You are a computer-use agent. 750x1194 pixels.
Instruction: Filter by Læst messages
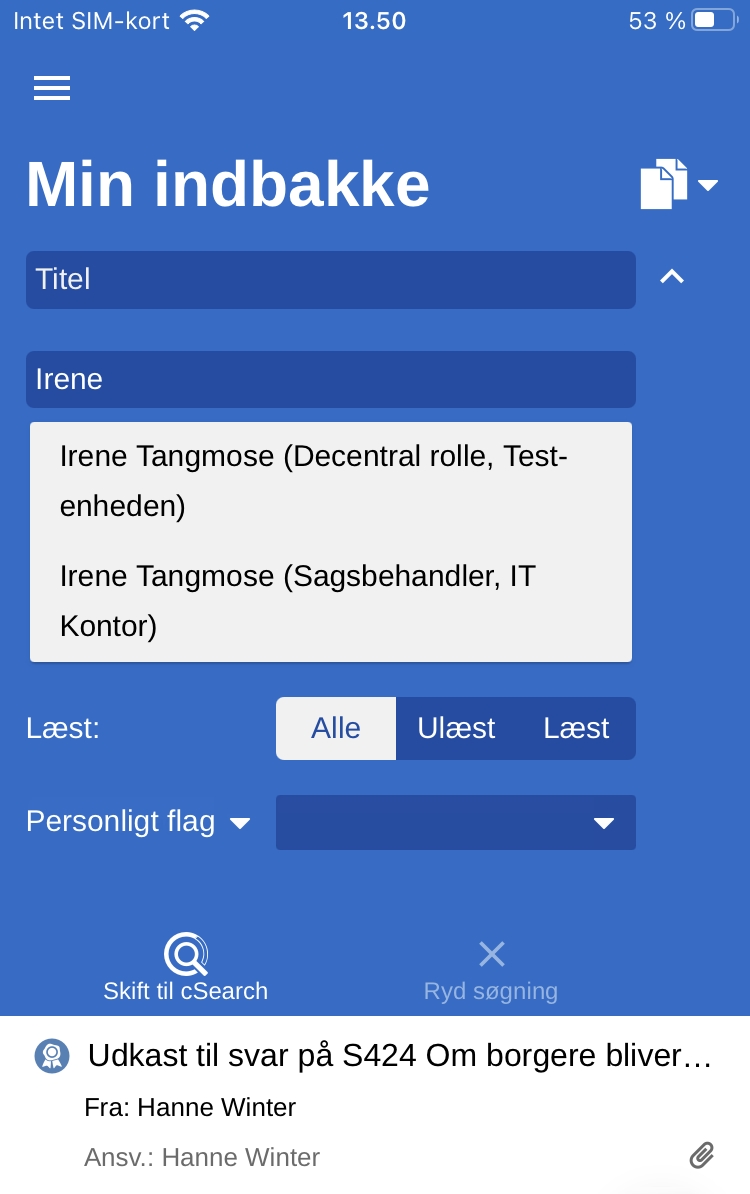(576, 728)
